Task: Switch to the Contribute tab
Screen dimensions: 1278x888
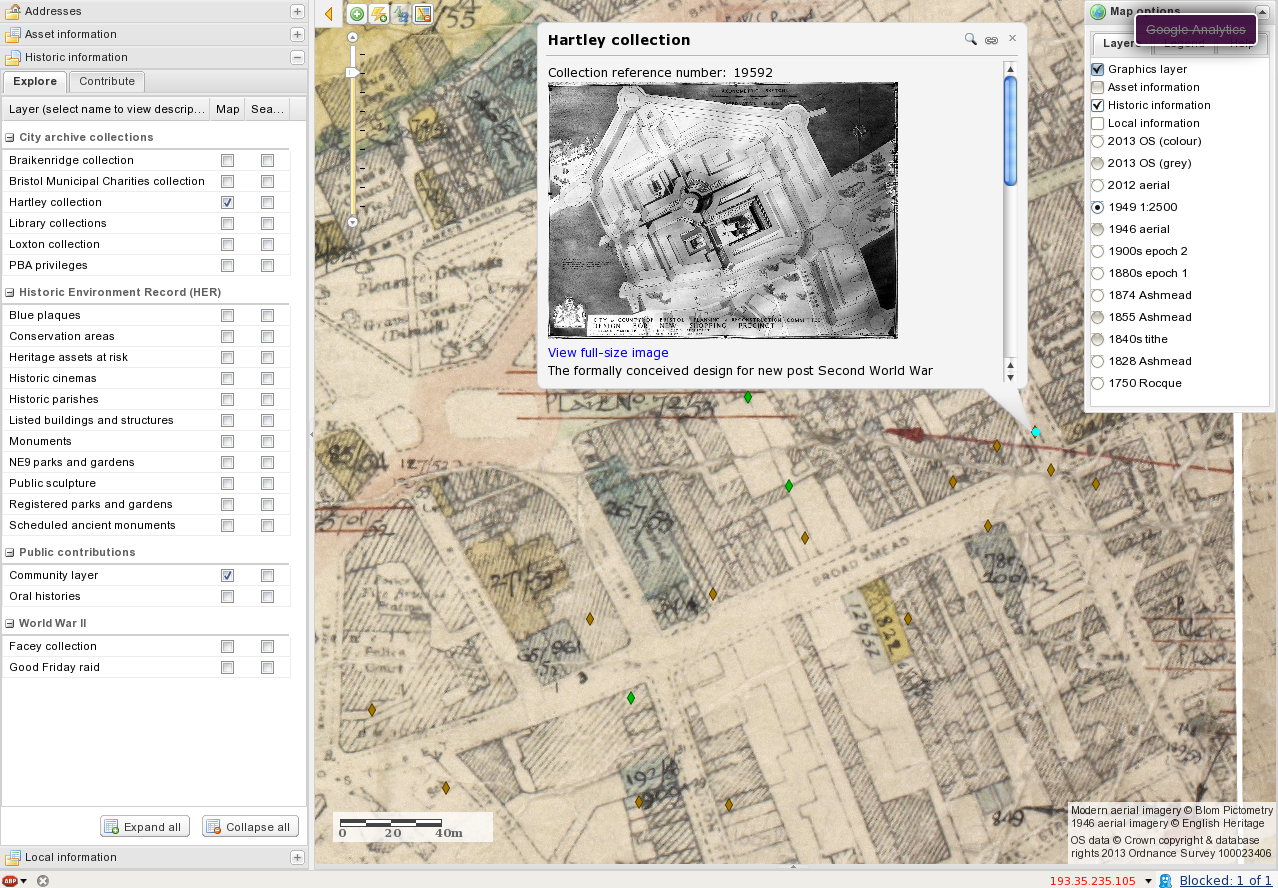Action: (x=107, y=81)
